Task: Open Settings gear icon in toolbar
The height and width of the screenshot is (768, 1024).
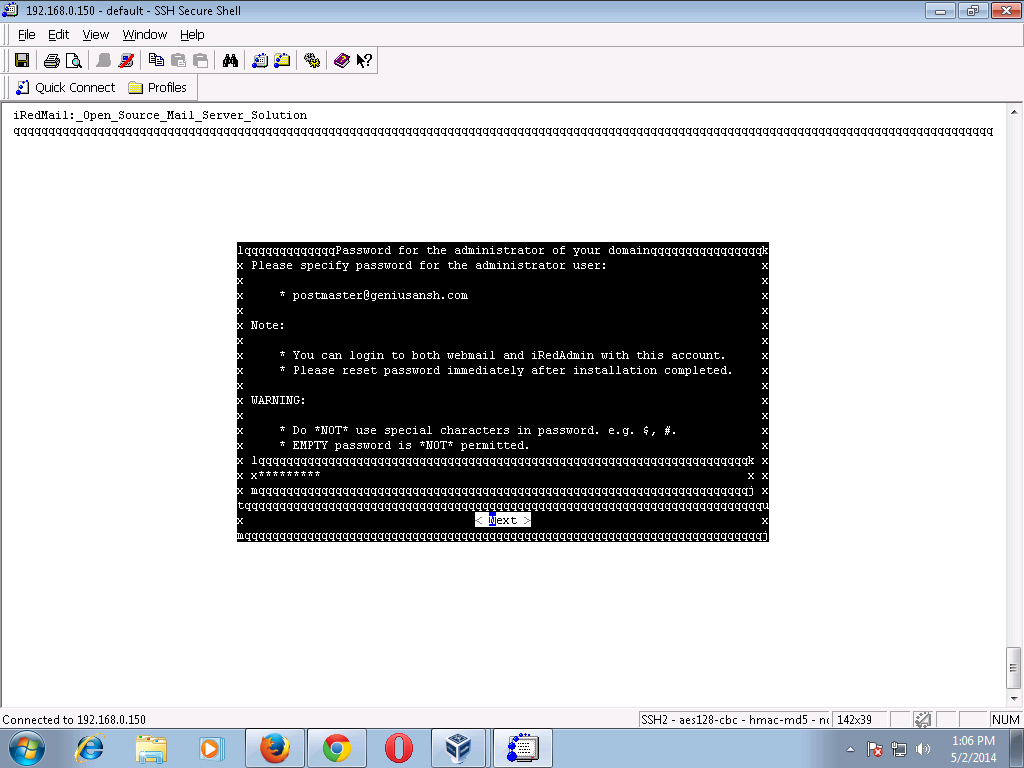Action: [x=312, y=61]
